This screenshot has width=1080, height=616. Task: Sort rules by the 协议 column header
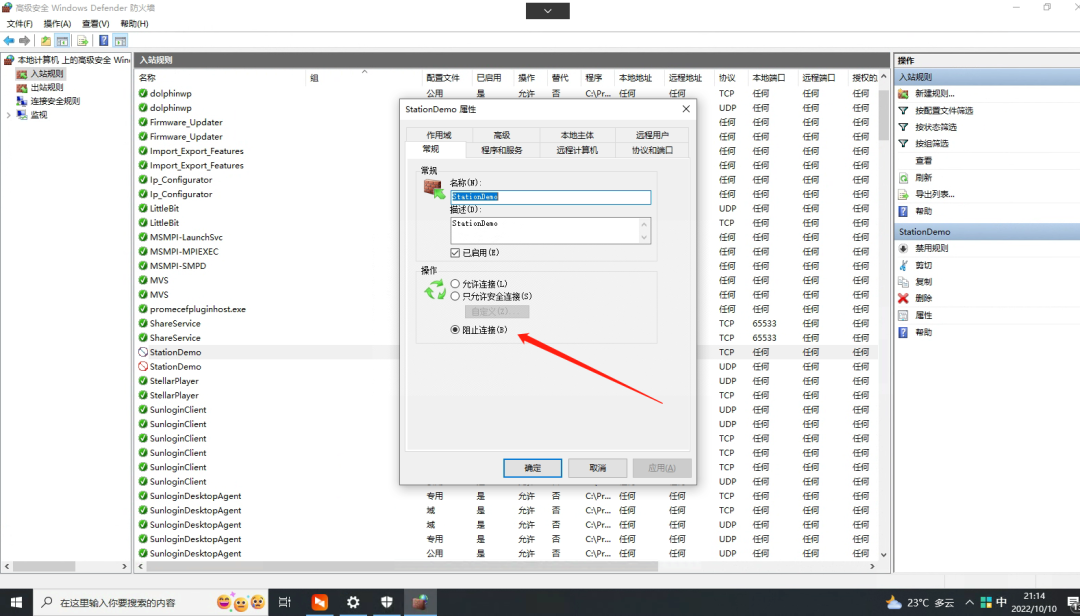click(727, 78)
